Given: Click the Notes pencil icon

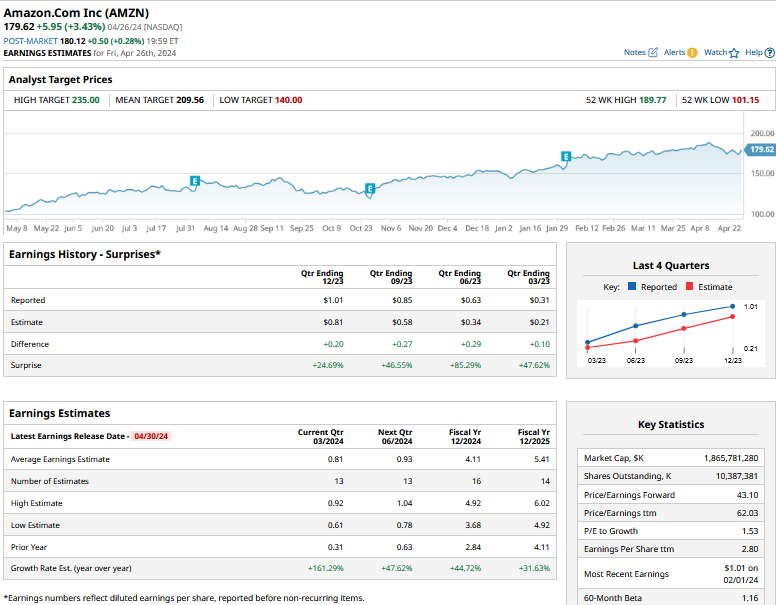Looking at the screenshot, I should click(x=653, y=52).
